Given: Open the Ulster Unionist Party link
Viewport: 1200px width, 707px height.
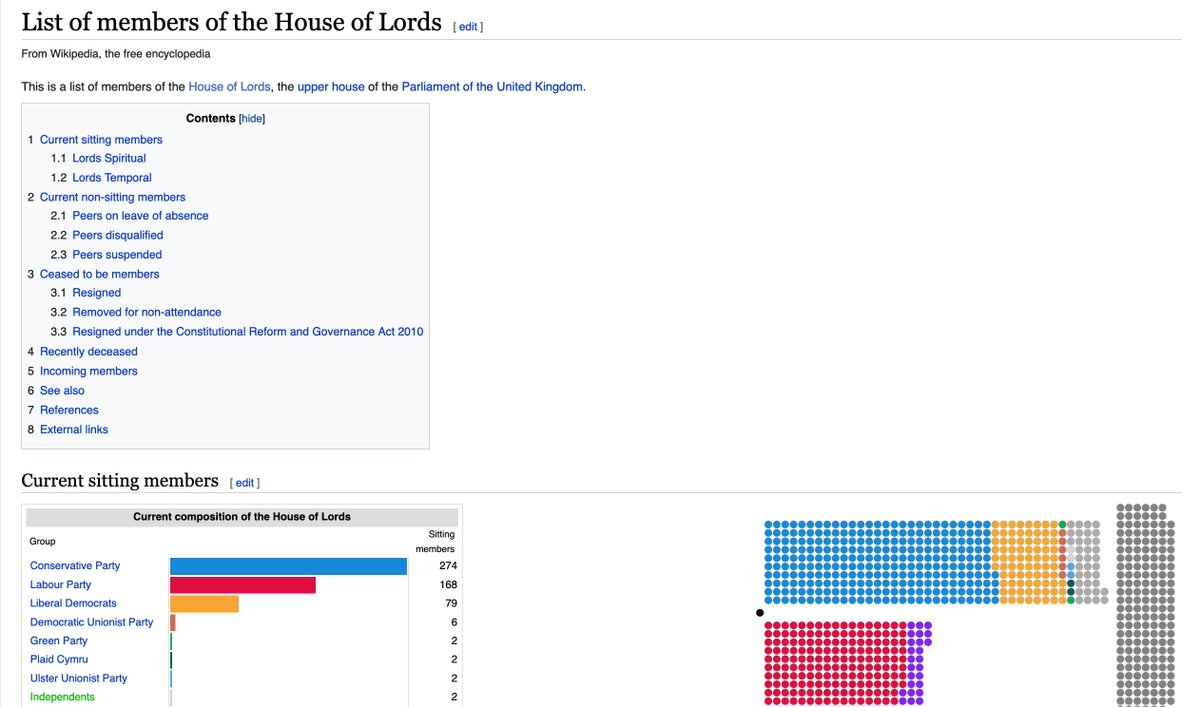Looking at the screenshot, I should pyautogui.click(x=79, y=678).
